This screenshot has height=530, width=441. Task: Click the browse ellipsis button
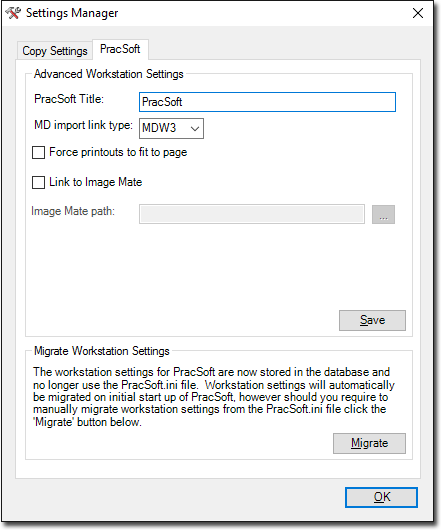(x=383, y=214)
